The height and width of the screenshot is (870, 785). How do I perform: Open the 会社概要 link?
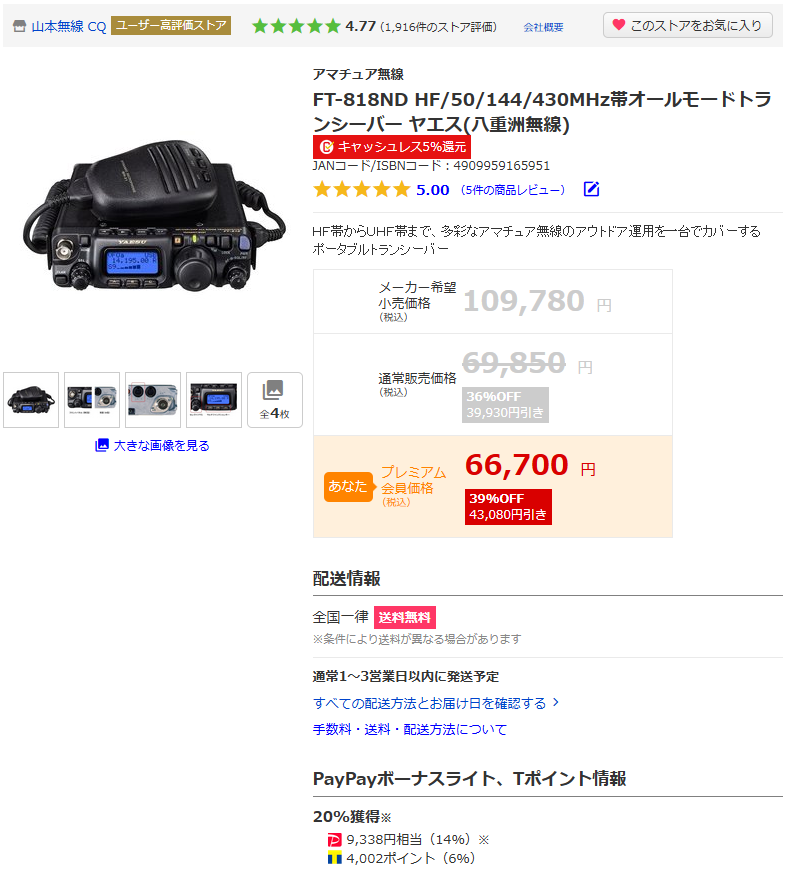pyautogui.click(x=543, y=27)
